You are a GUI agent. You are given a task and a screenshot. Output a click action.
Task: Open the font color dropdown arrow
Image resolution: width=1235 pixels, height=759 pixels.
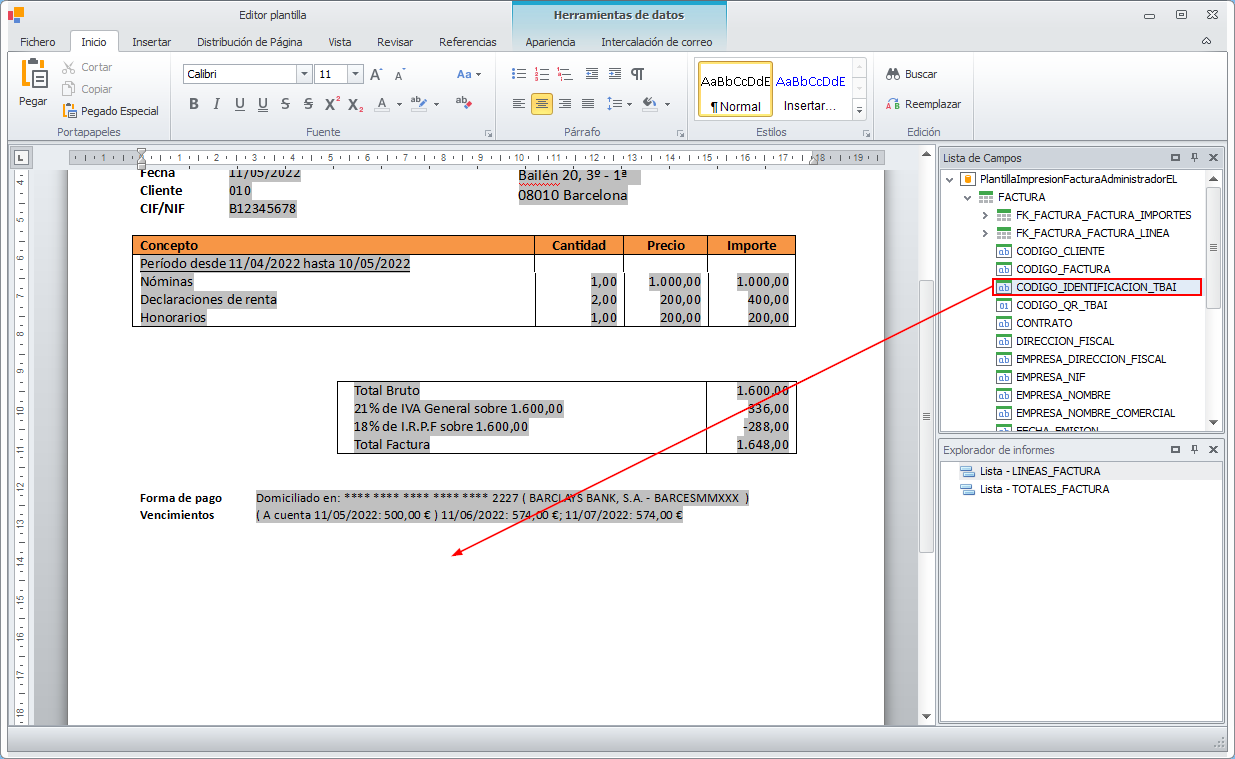pos(400,104)
